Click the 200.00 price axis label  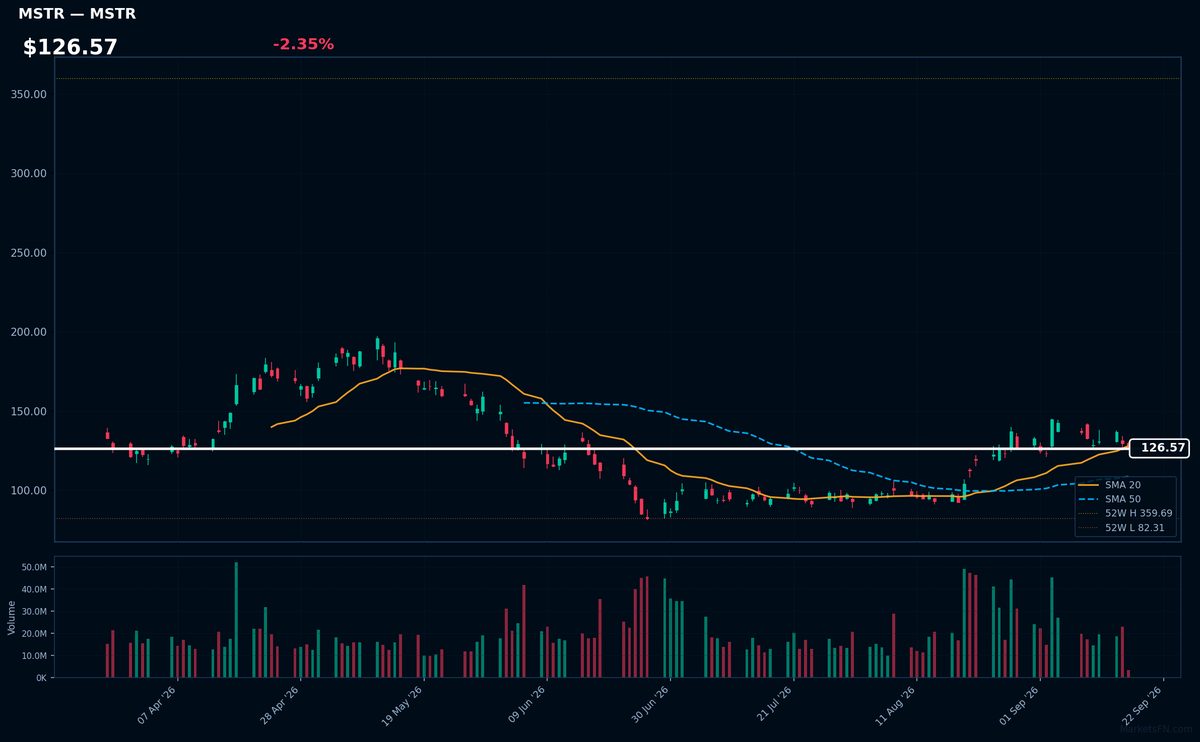click(x=30, y=332)
